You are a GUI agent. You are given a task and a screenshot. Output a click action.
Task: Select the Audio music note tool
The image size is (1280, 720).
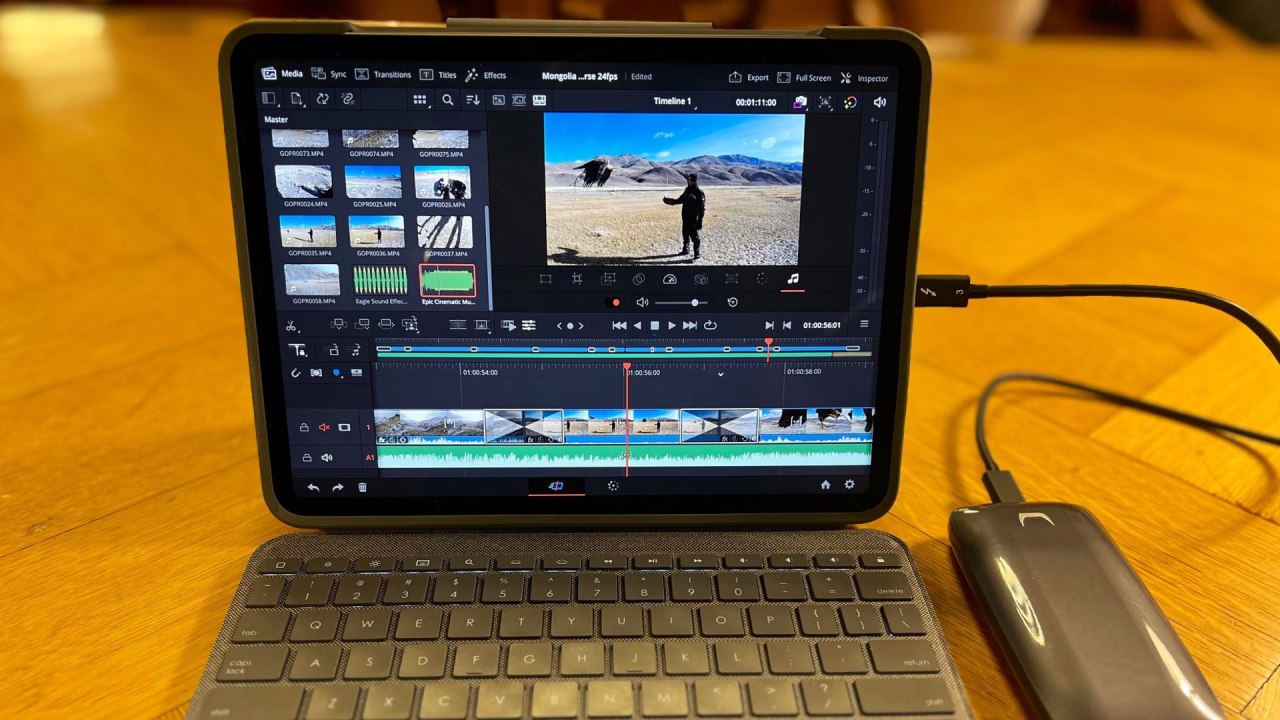pos(793,279)
